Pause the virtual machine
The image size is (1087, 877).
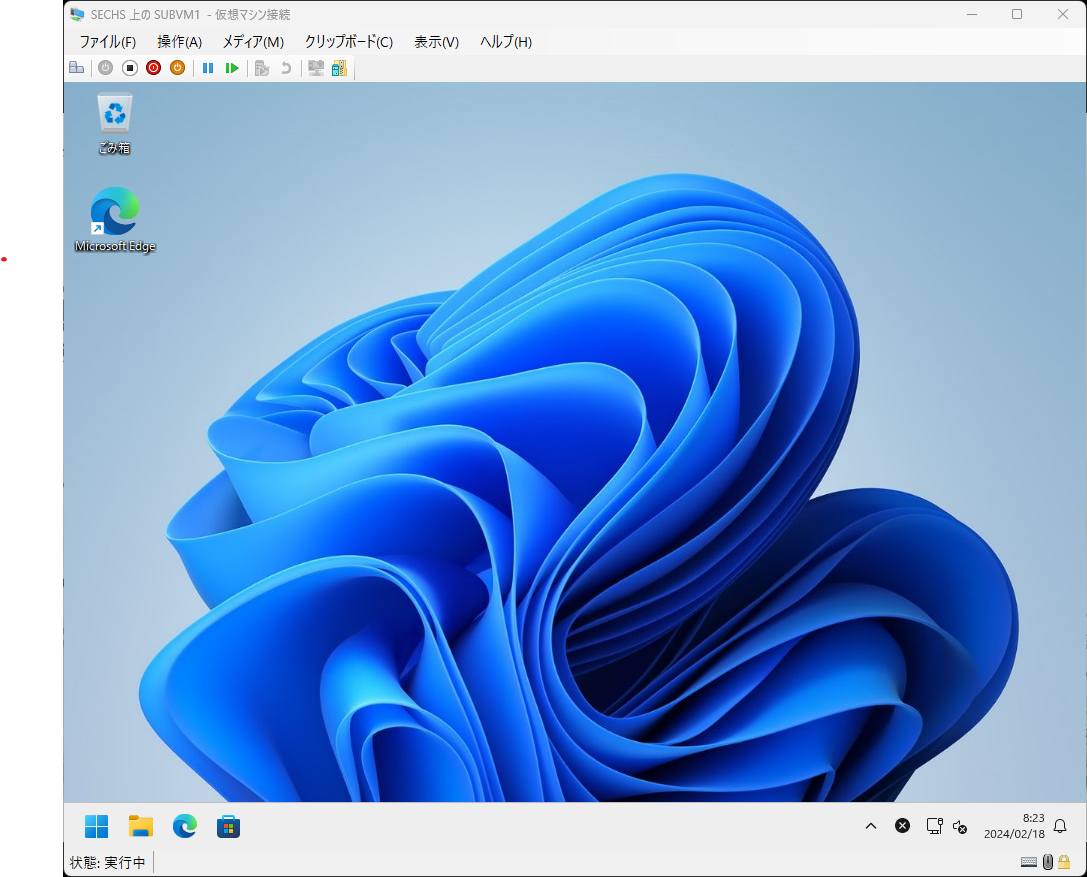(208, 68)
